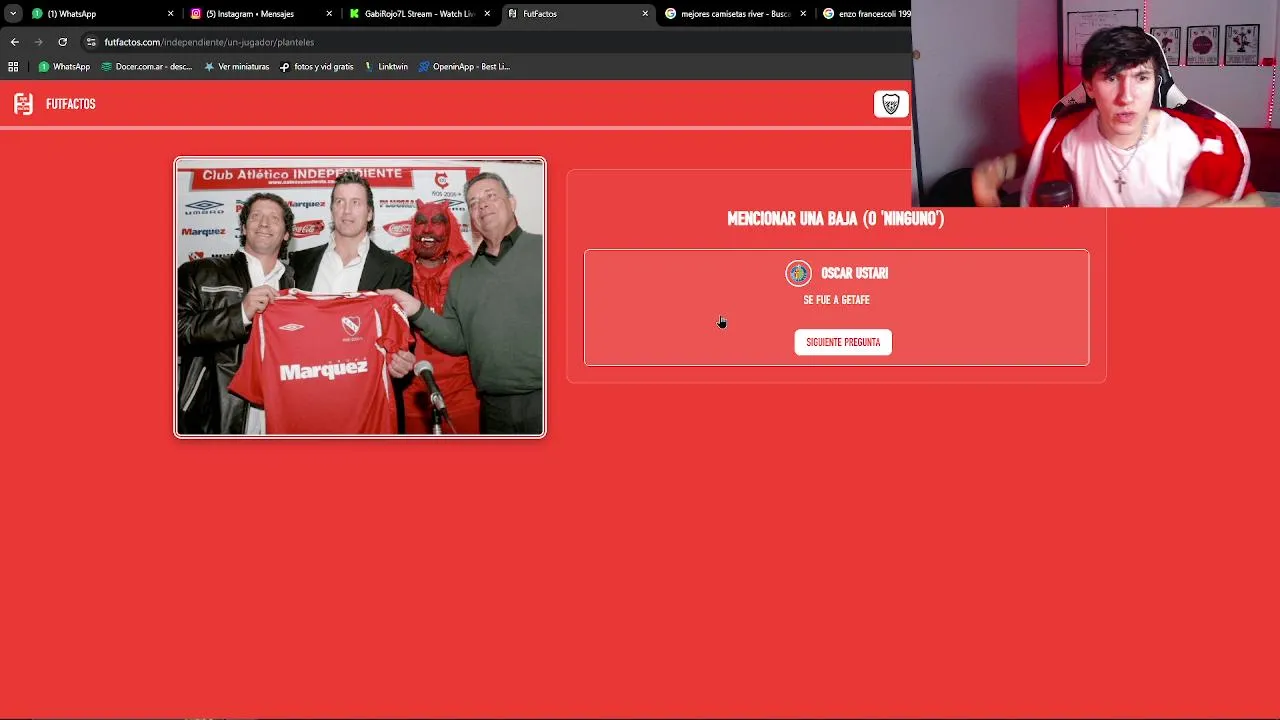The image size is (1280, 720).
Task: Close the Instagram Mensajes tab
Action: point(329,14)
